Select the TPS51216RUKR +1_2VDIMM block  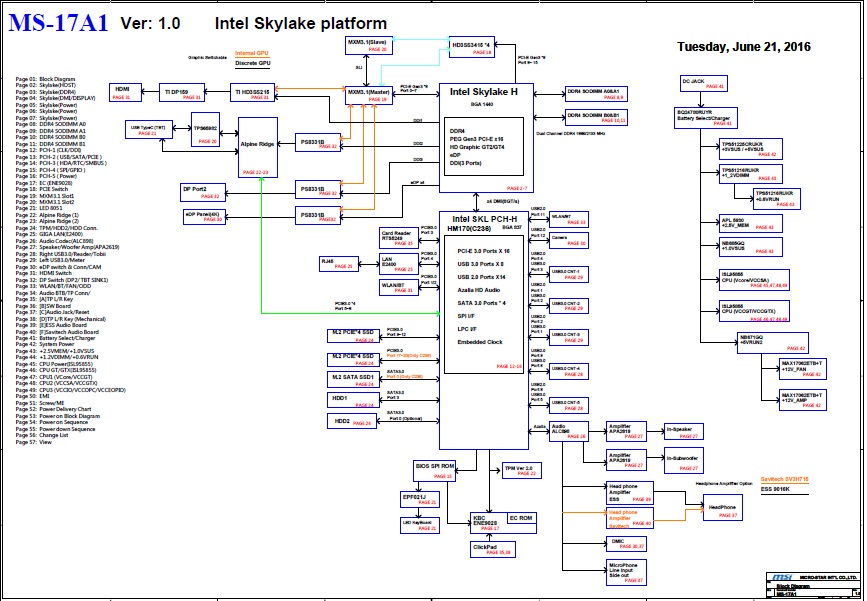750,174
